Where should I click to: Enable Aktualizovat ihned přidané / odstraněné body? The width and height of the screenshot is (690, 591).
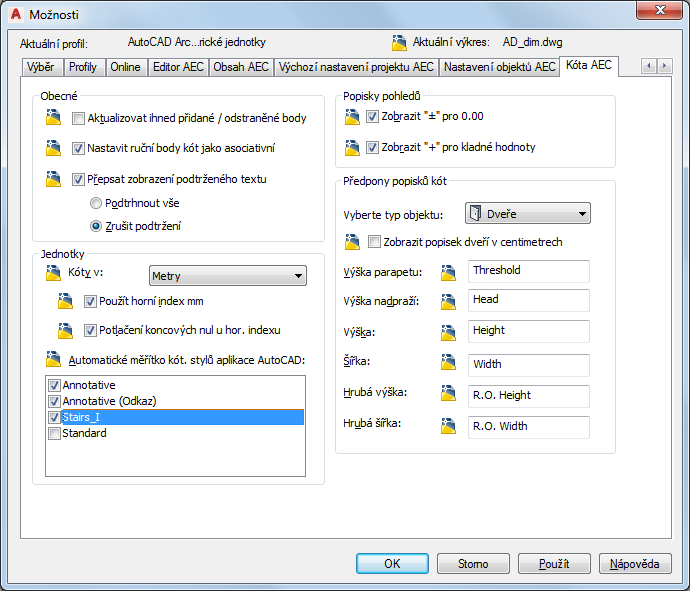(x=78, y=118)
